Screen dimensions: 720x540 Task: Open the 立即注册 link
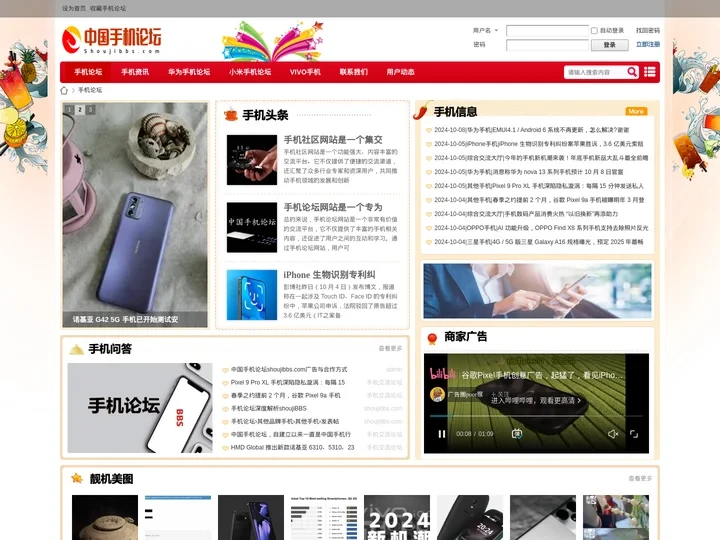tap(647, 45)
